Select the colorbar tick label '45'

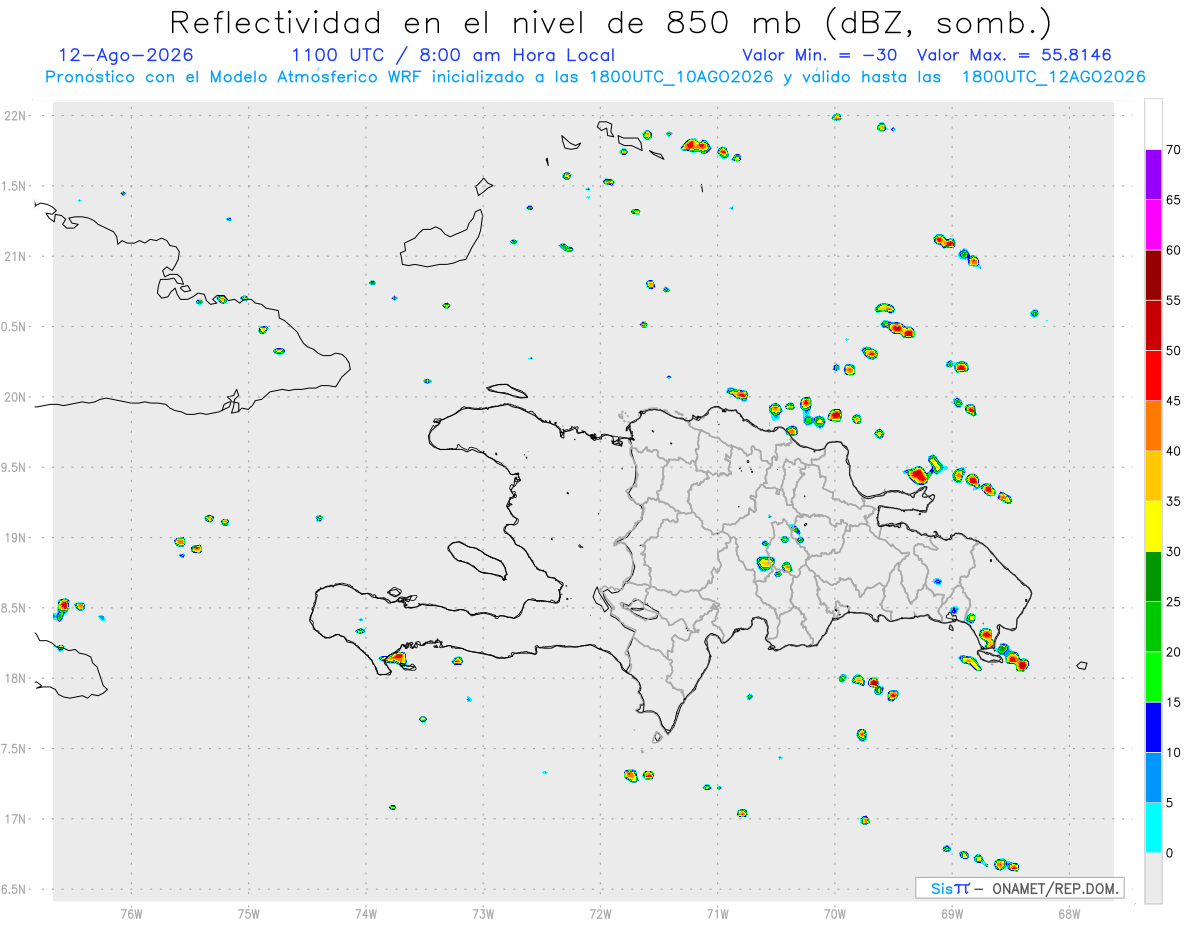coord(1174,401)
